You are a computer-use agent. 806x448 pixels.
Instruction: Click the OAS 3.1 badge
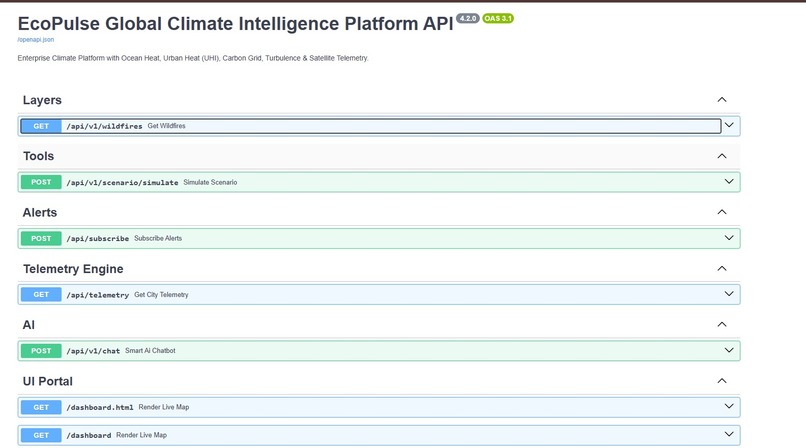pos(498,18)
